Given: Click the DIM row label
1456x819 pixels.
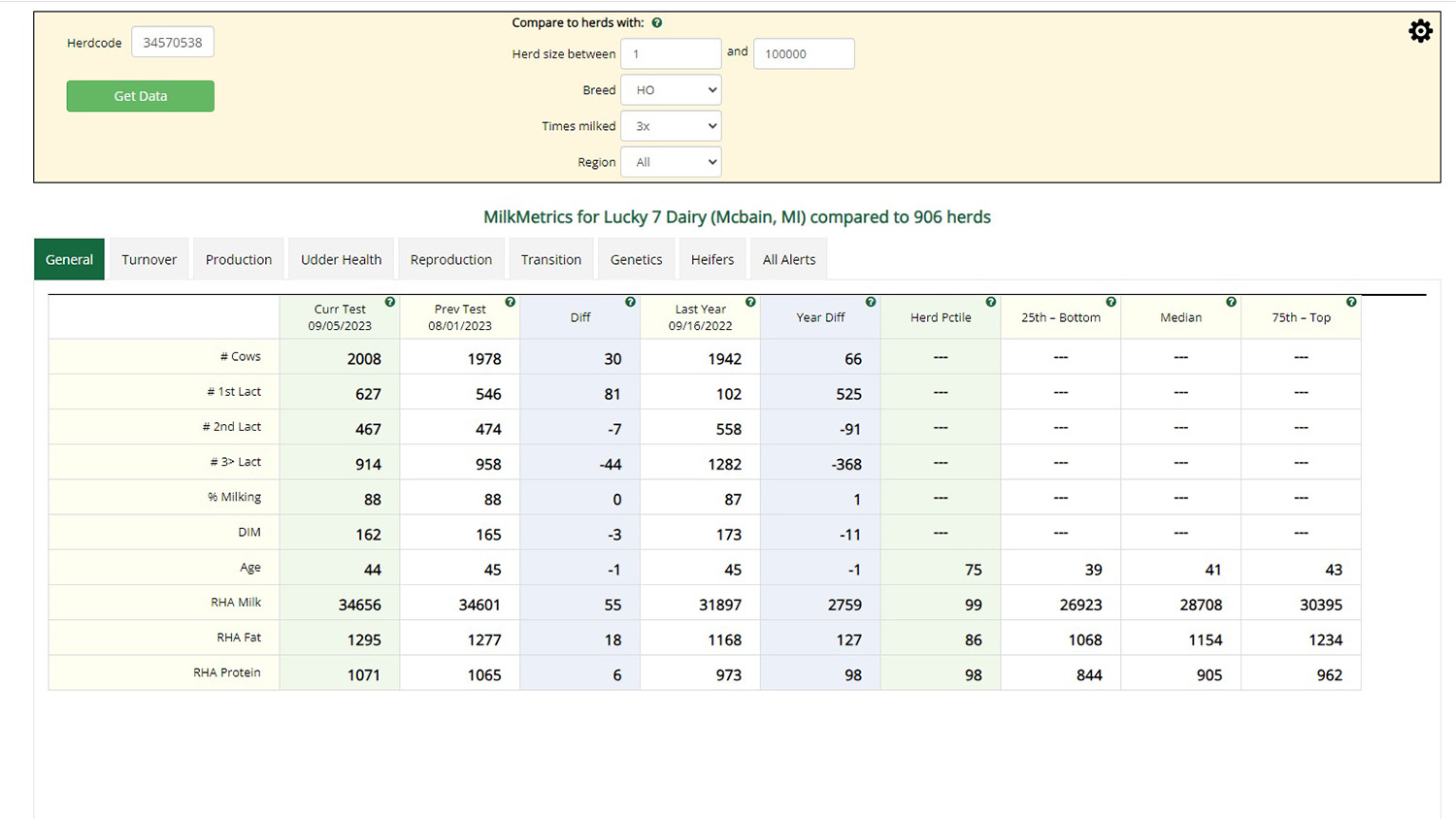Looking at the screenshot, I should (x=249, y=532).
